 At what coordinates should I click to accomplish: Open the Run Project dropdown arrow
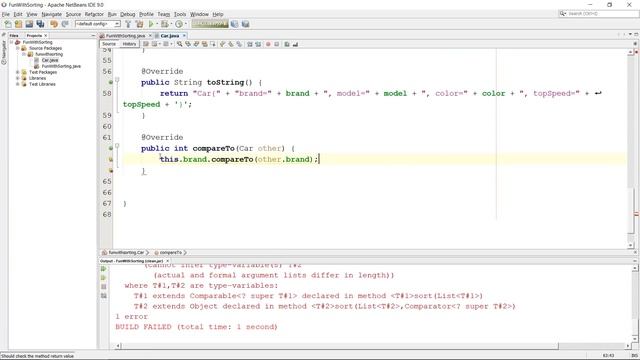157,24
